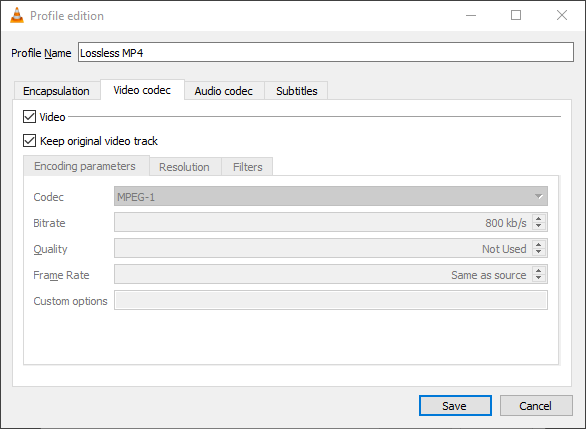Close the Profile edition window
The image size is (586, 429).
pos(562,15)
